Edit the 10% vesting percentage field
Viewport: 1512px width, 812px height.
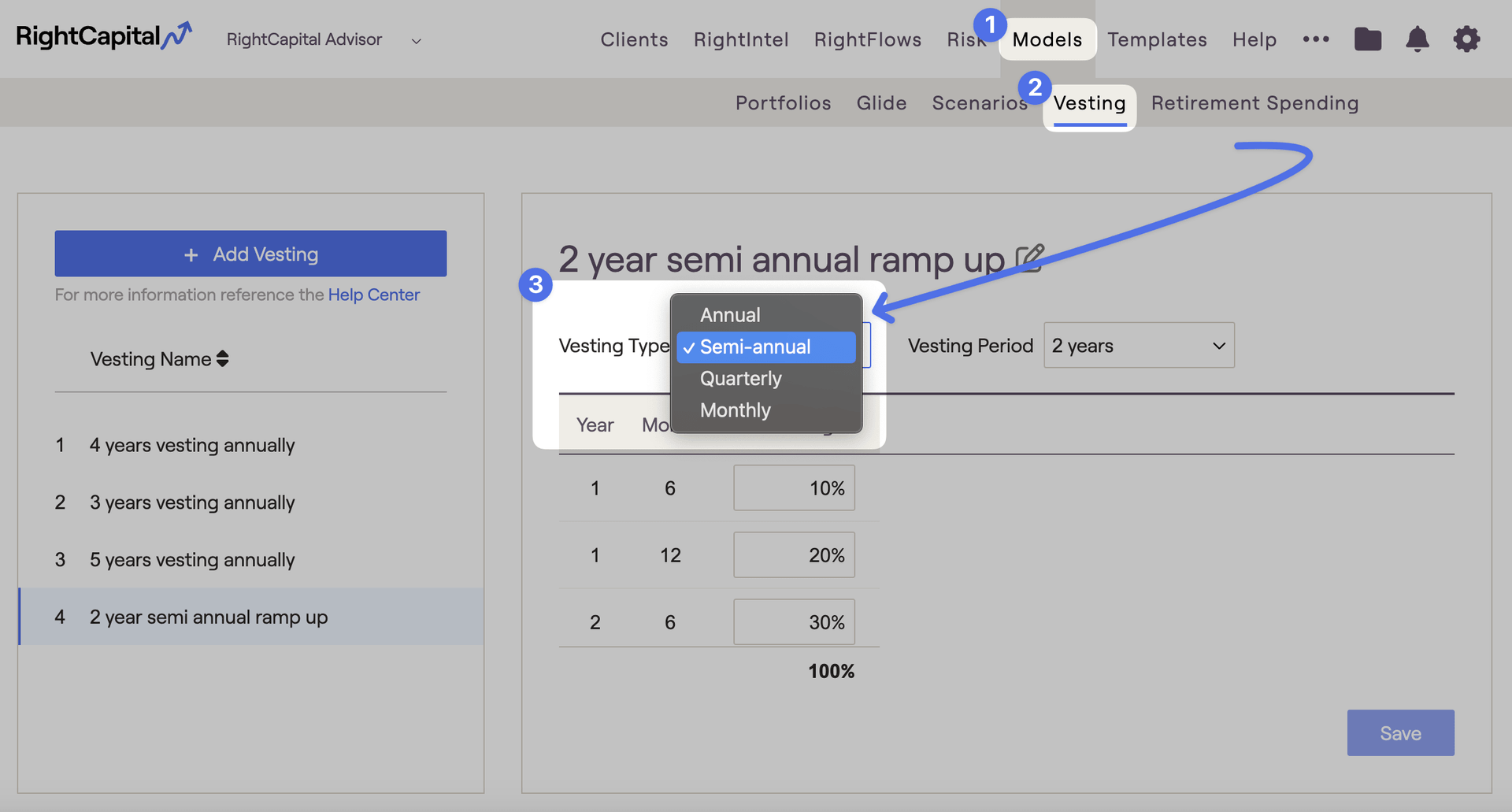pyautogui.click(x=794, y=488)
